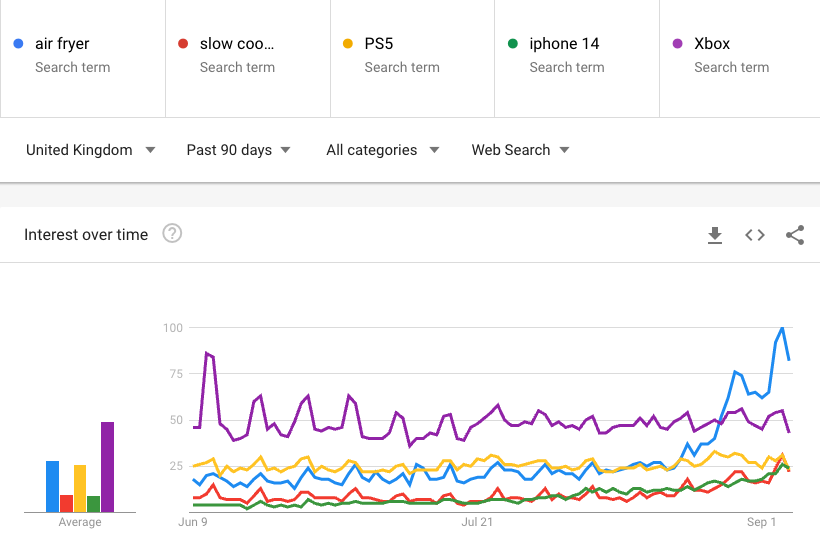The image size is (820, 543).
Task: Select the slow coo... search term card
Action: pyautogui.click(x=248, y=59)
